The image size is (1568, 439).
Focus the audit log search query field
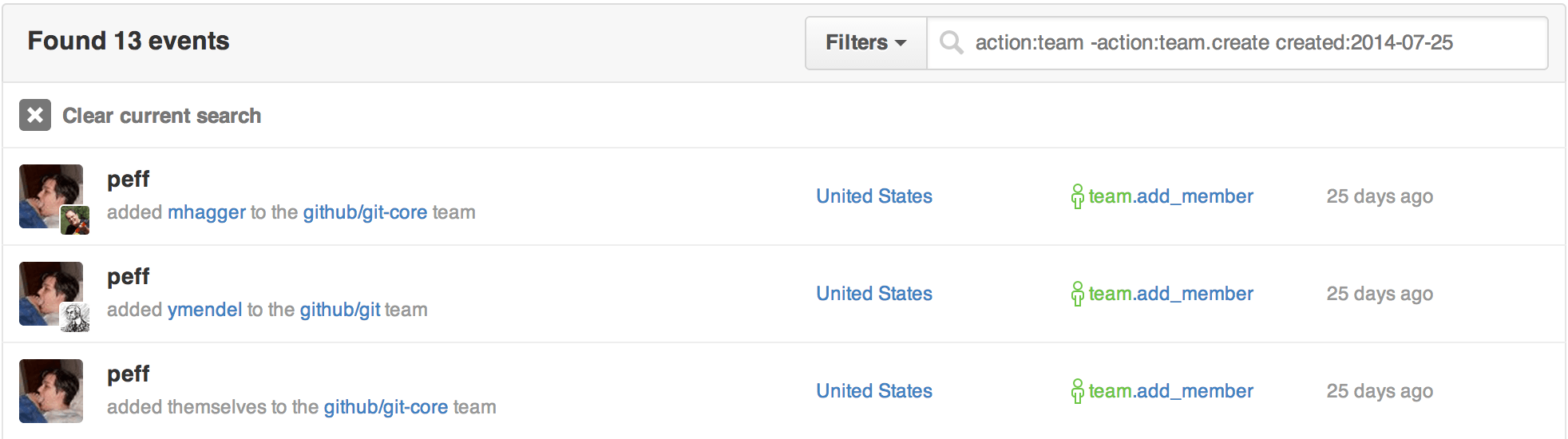[x=1245, y=42]
